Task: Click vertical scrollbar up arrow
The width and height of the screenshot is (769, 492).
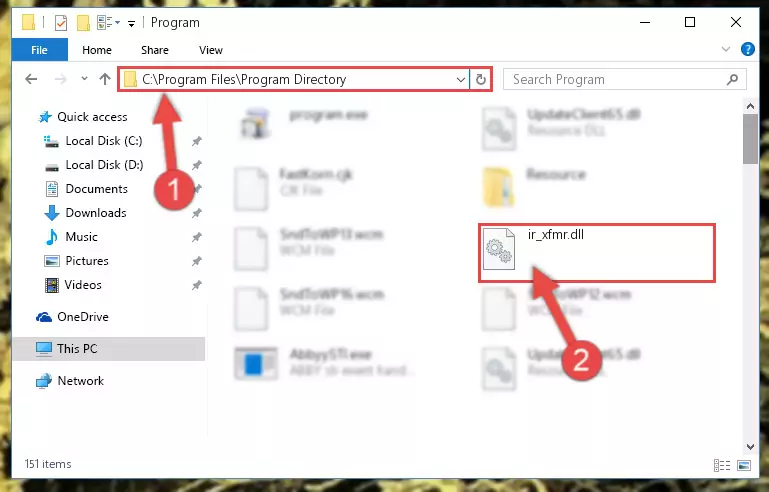Action: point(750,105)
